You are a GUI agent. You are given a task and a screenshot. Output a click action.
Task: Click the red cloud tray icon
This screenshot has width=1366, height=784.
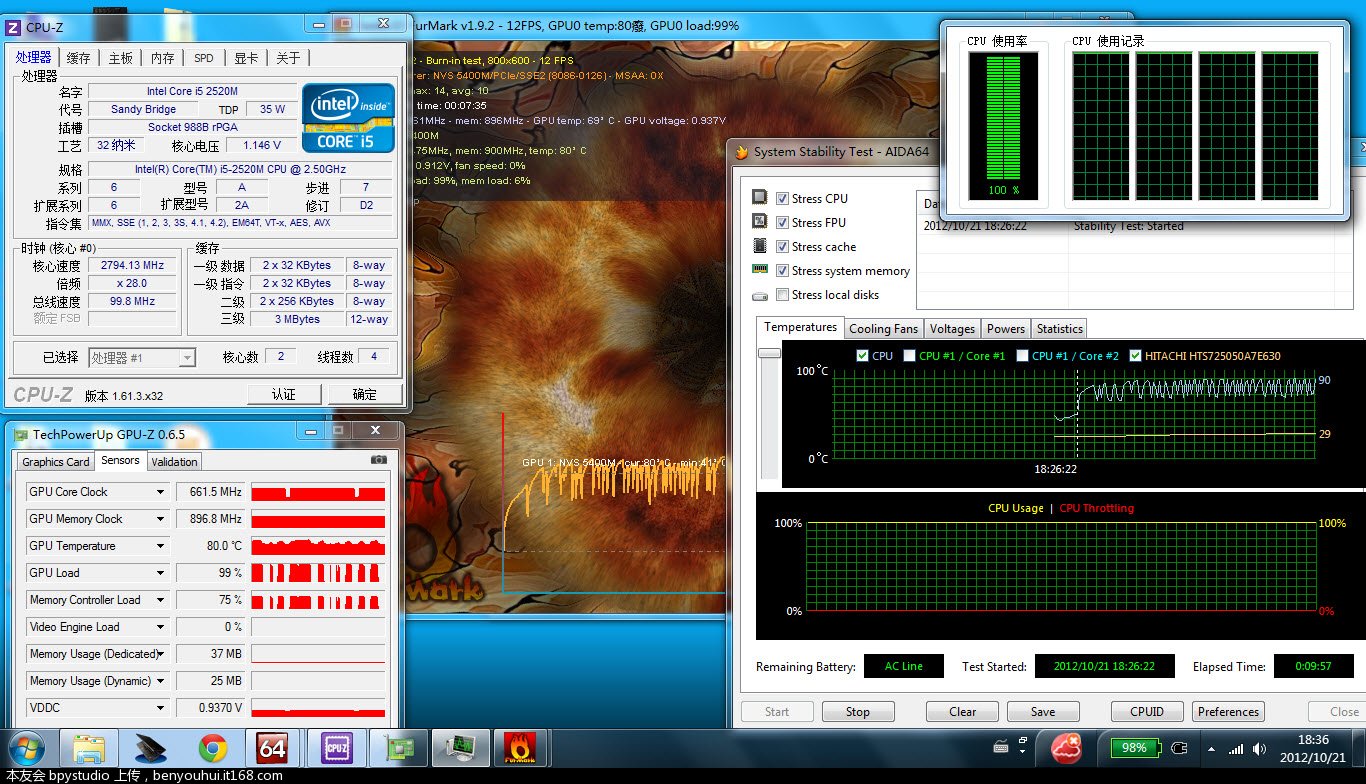[1067, 747]
